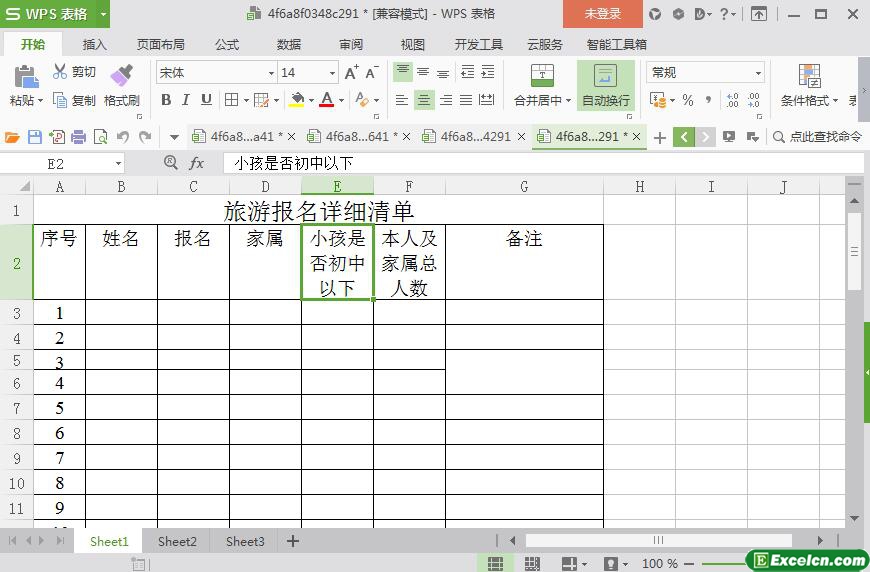Click the Merge and Center icon
The width and height of the screenshot is (870, 572).
coord(541,76)
